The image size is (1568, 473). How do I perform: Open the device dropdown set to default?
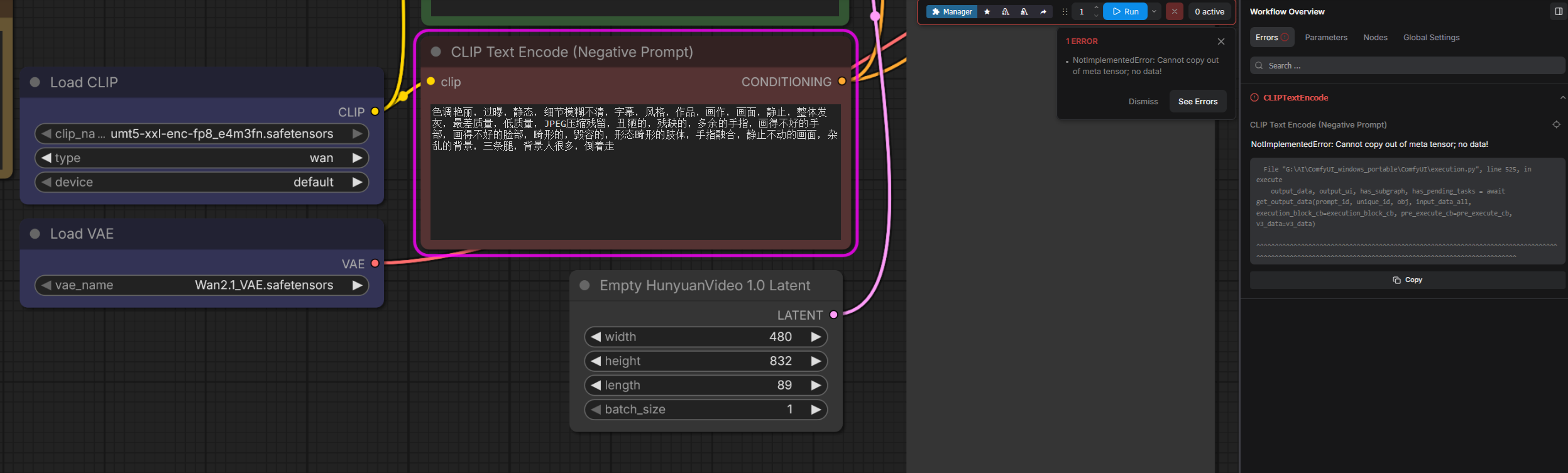pyautogui.click(x=202, y=182)
